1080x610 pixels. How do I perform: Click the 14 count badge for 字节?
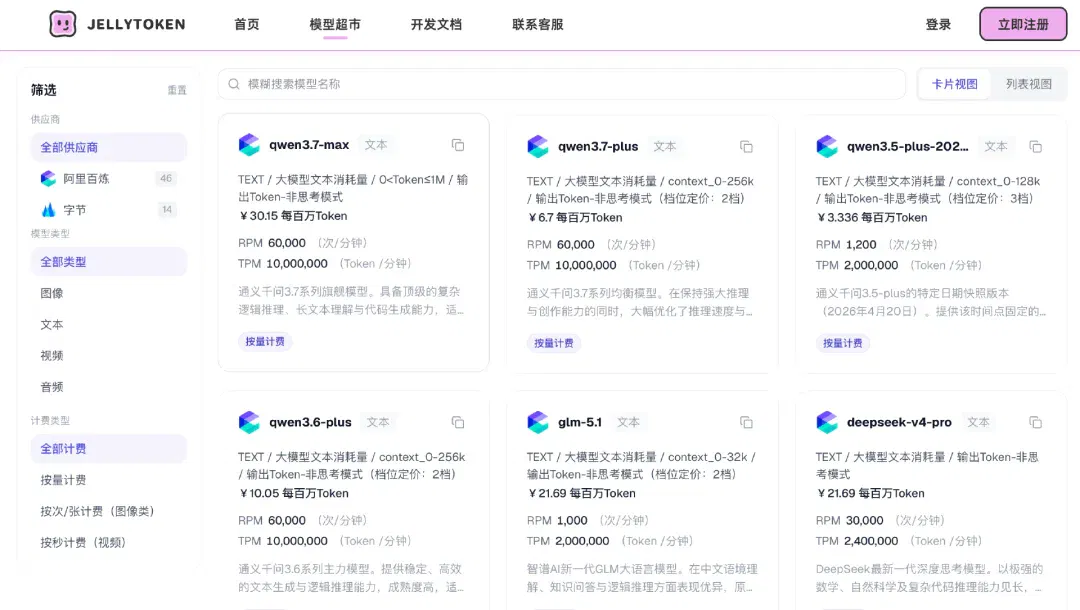pos(167,209)
